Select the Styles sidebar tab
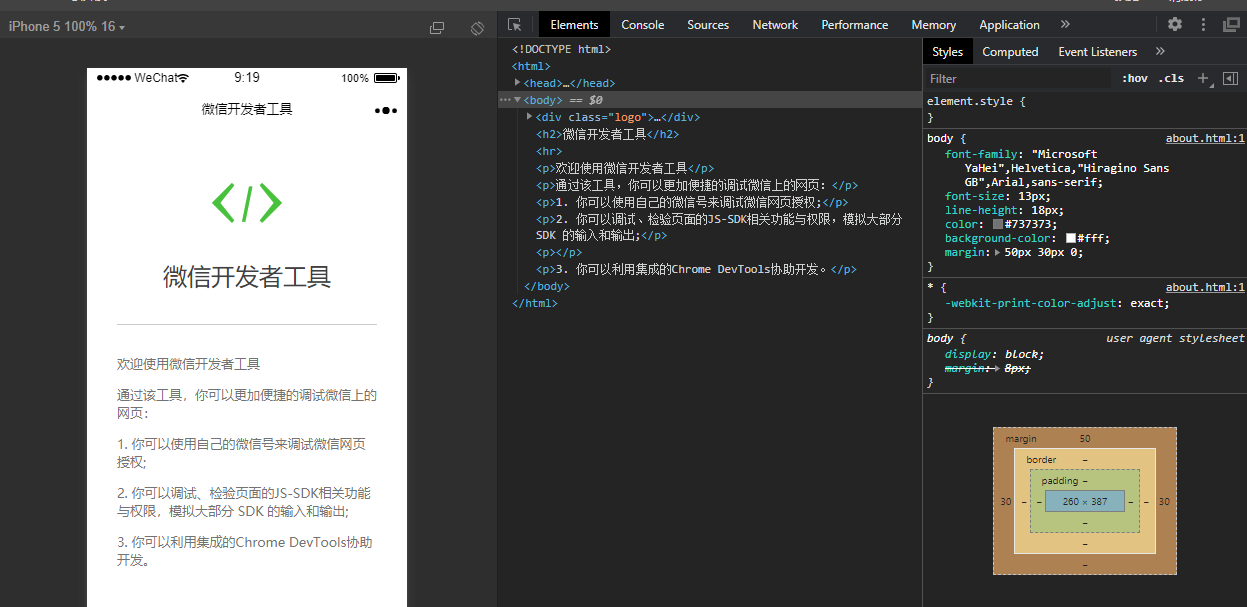Image resolution: width=1247 pixels, height=607 pixels. [x=947, y=52]
